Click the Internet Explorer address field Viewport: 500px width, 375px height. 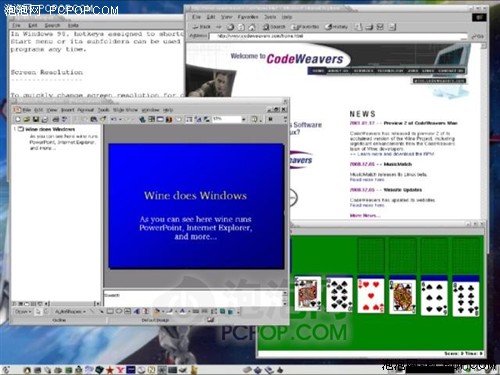(x=338, y=36)
